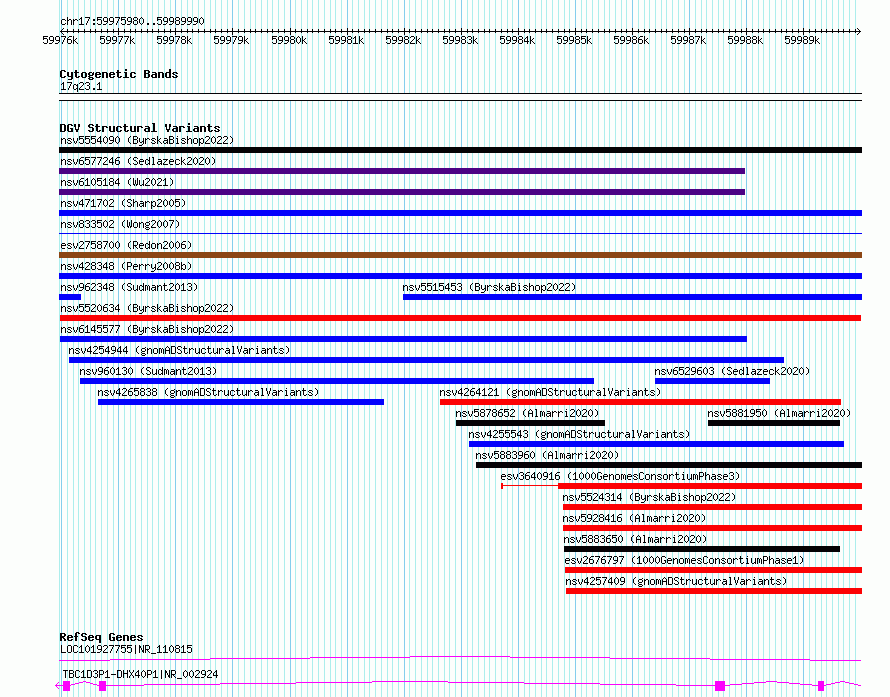
Task: Click the red nsv4264121 variant bar
Action: click(640, 402)
